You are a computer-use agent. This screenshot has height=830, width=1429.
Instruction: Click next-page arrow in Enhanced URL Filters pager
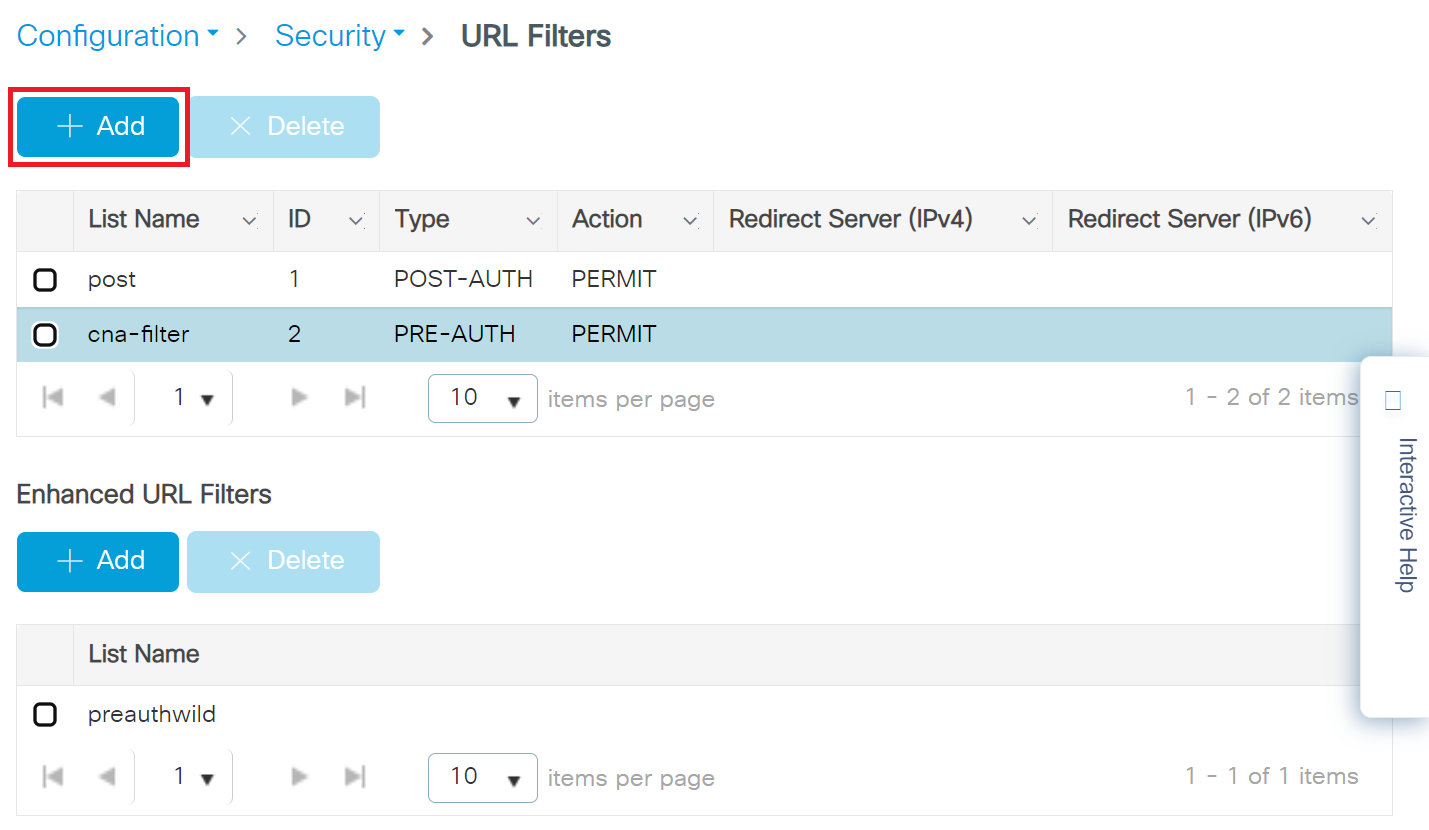tap(298, 777)
